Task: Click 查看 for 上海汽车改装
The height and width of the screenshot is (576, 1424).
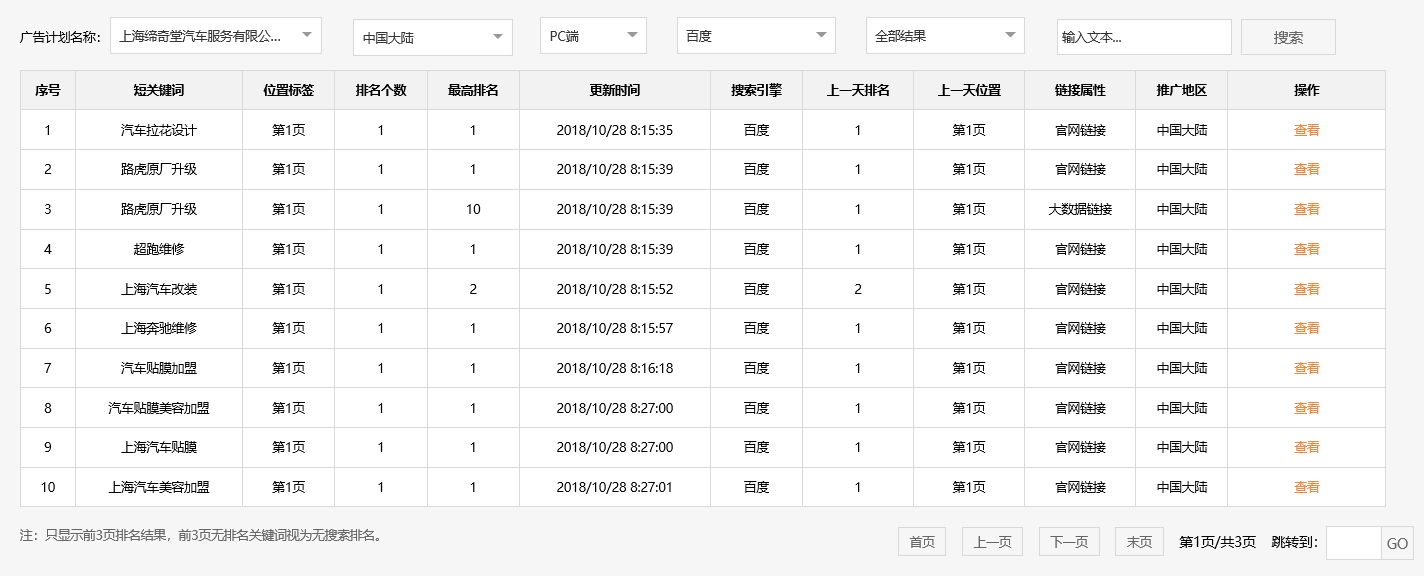Action: tap(1307, 289)
